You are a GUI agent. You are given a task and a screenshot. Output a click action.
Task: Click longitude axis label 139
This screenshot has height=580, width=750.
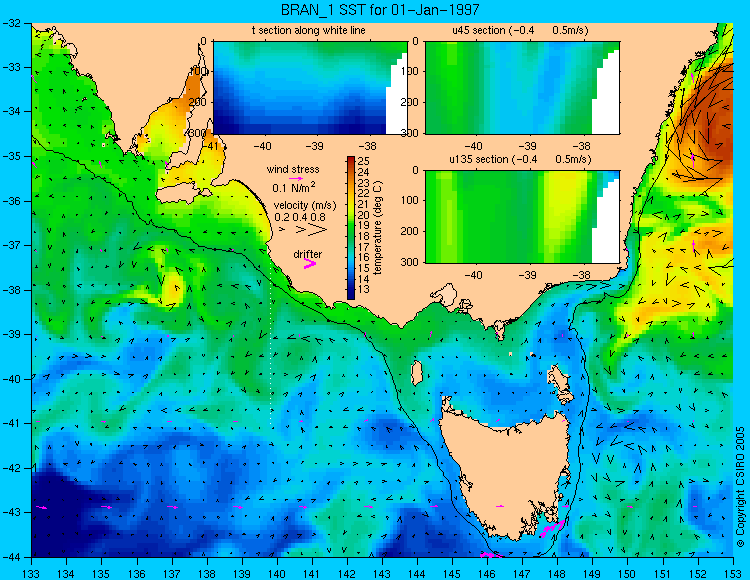242,574
